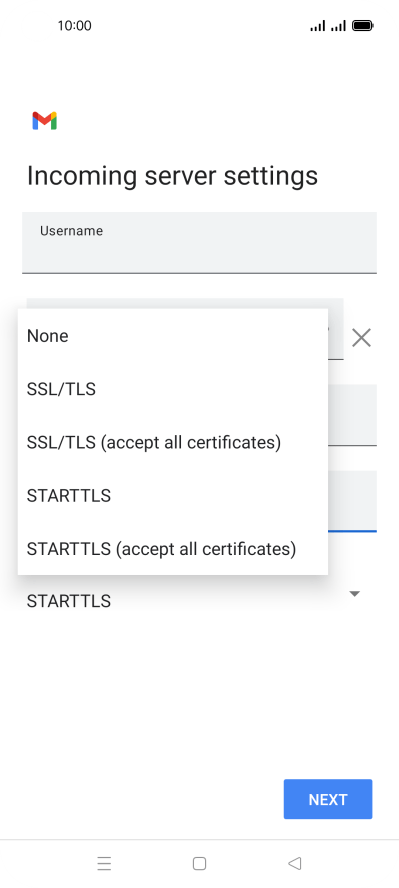
Task: Choose SSL/TLS option
Action: click(173, 389)
